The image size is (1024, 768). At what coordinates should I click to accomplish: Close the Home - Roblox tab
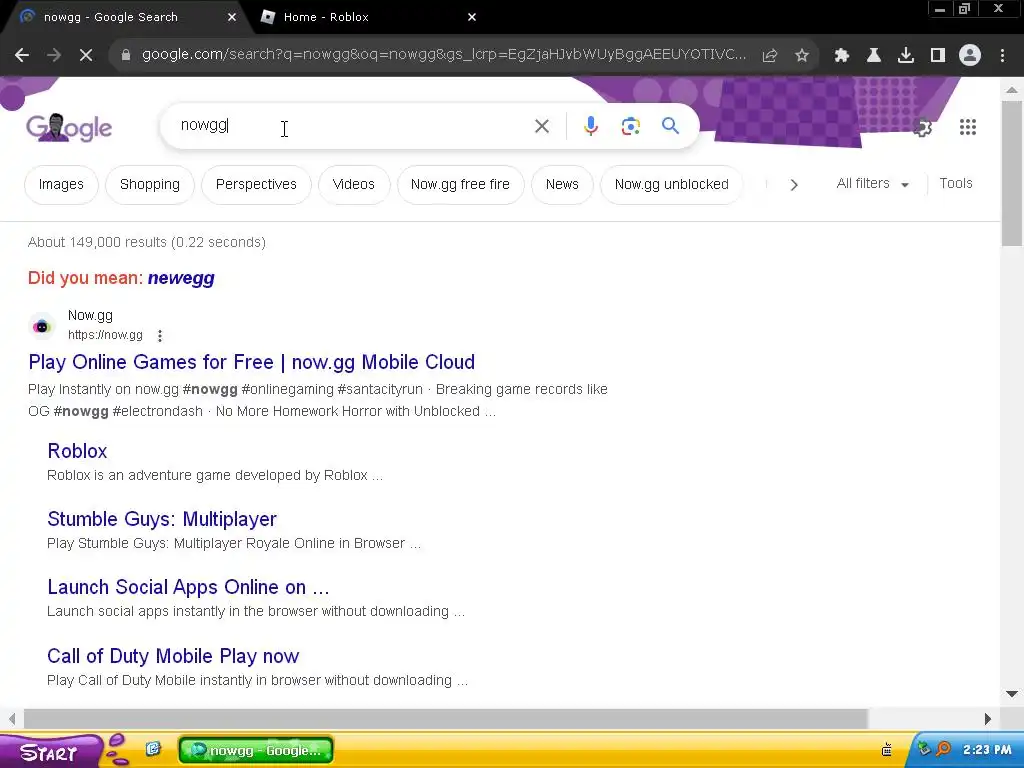point(472,18)
